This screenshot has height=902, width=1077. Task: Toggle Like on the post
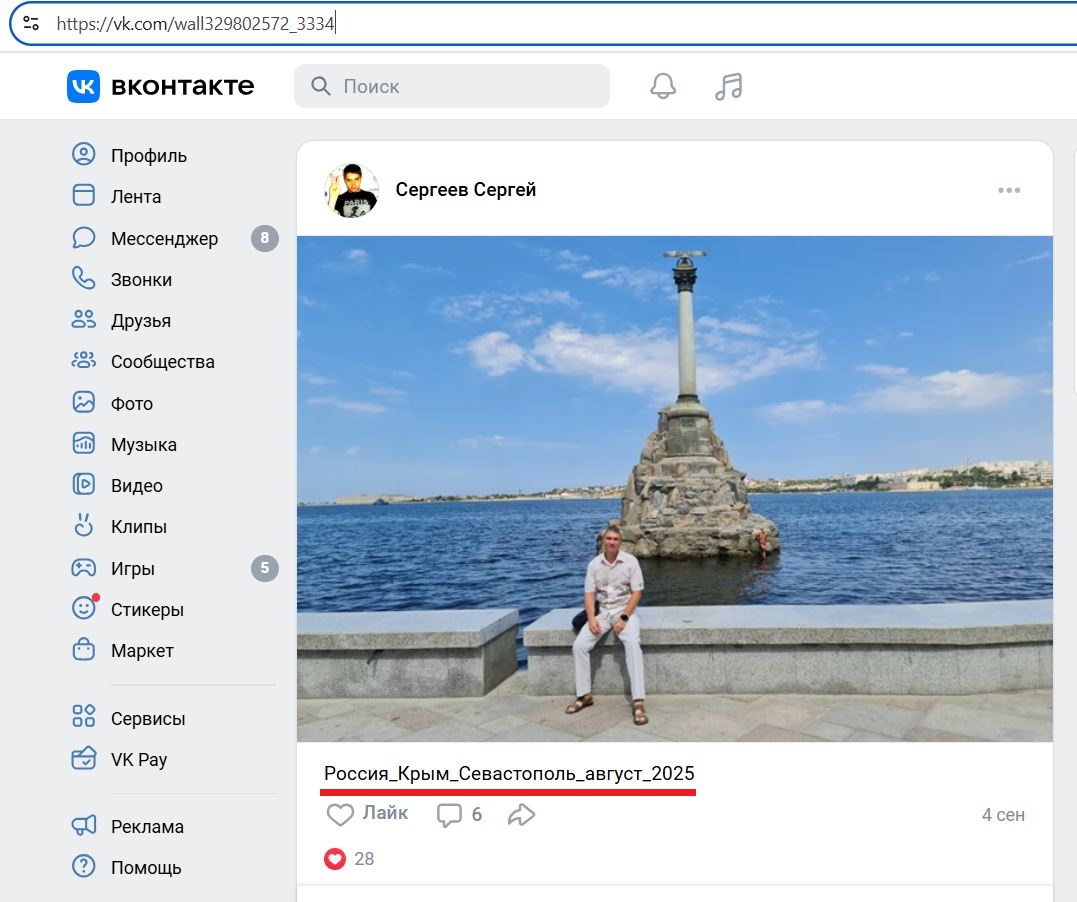coord(367,814)
